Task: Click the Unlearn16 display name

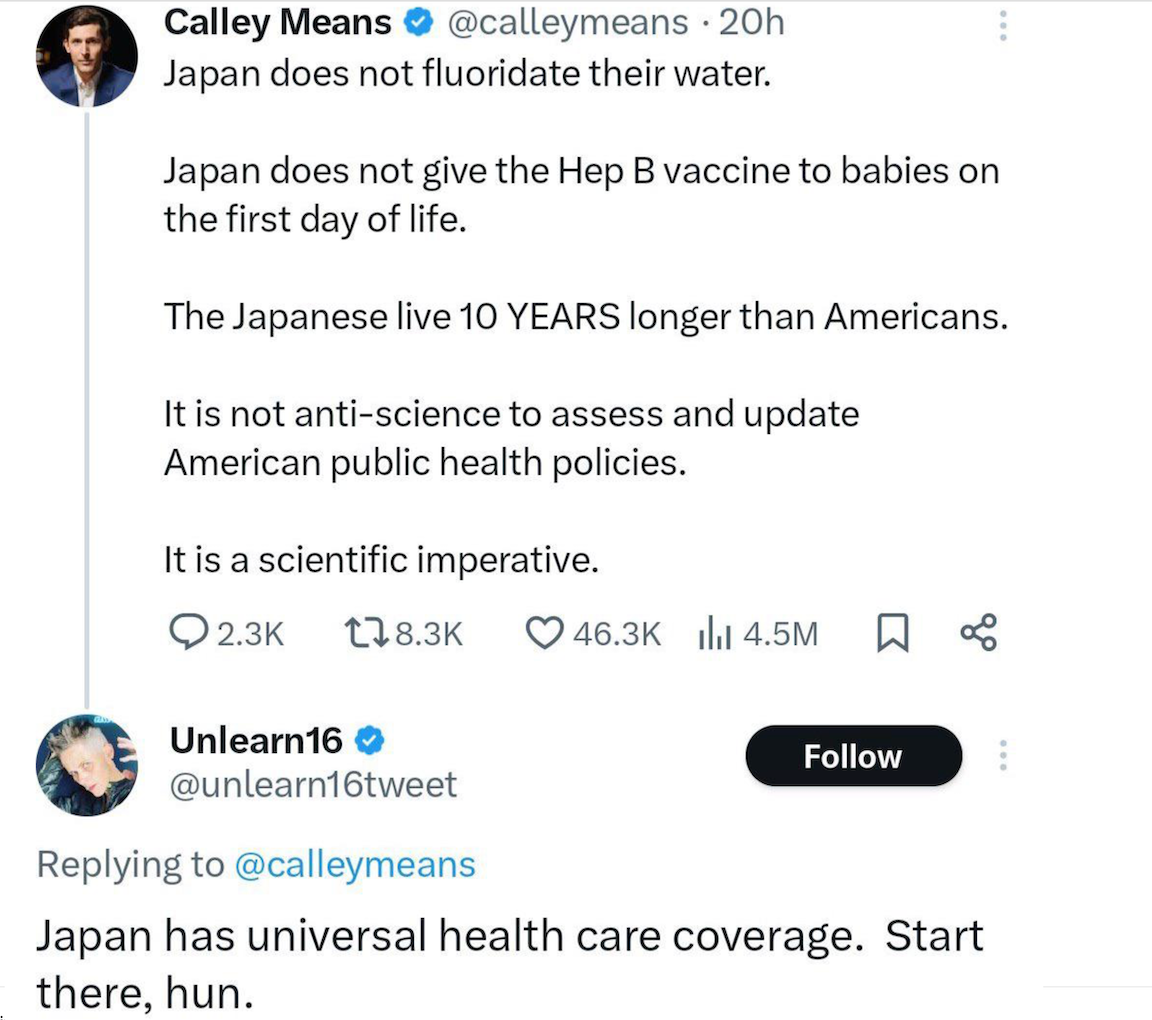Action: [x=255, y=741]
